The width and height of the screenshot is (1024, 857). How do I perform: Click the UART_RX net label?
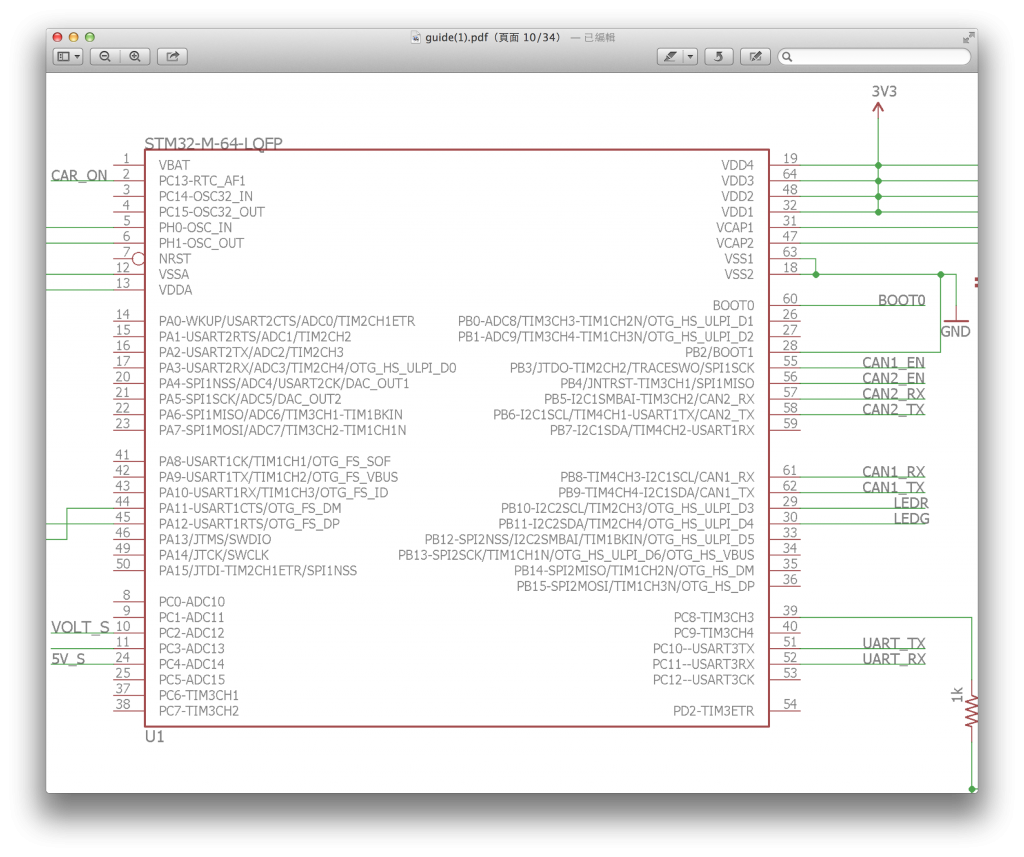894,659
